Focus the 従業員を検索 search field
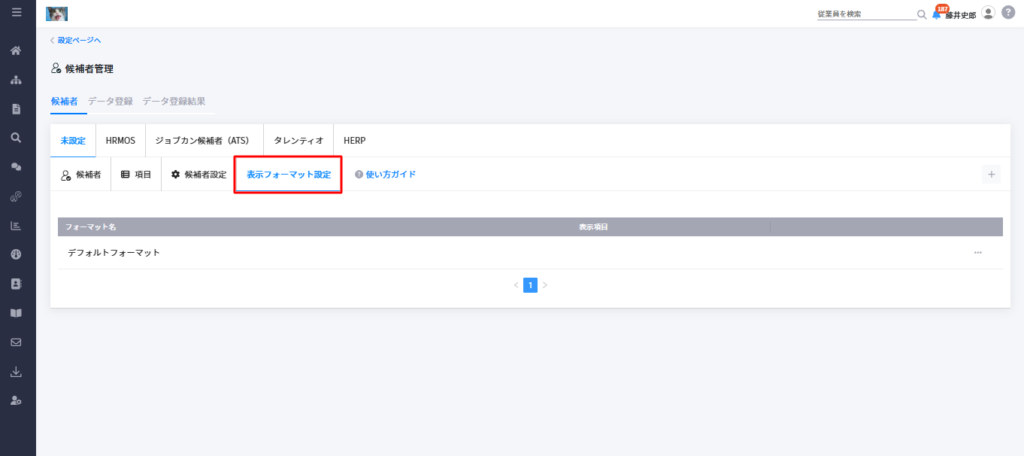The width and height of the screenshot is (1024, 456). pyautogui.click(x=867, y=14)
